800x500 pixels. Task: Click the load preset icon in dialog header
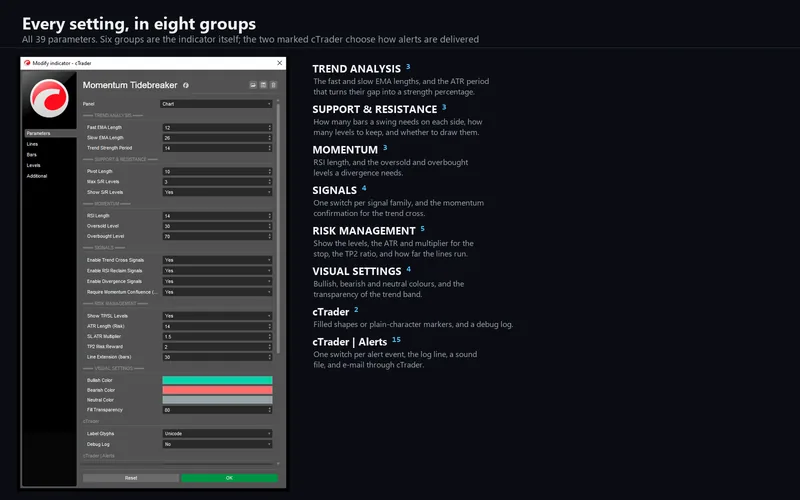click(x=253, y=85)
